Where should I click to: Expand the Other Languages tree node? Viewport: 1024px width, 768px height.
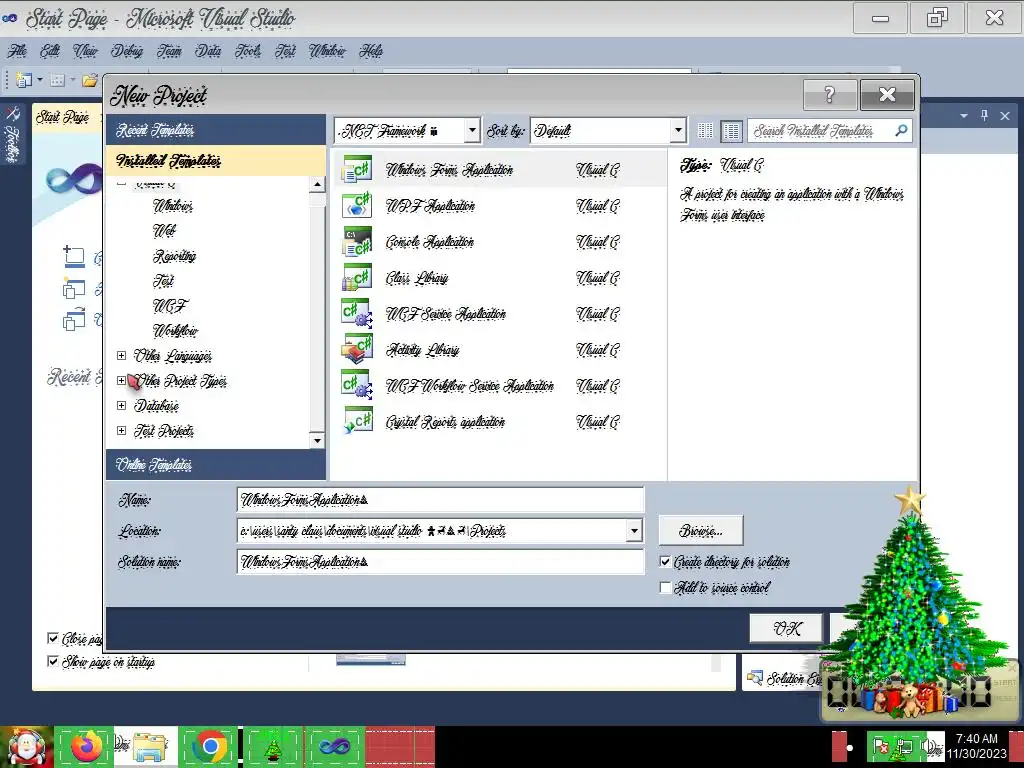click(x=121, y=355)
